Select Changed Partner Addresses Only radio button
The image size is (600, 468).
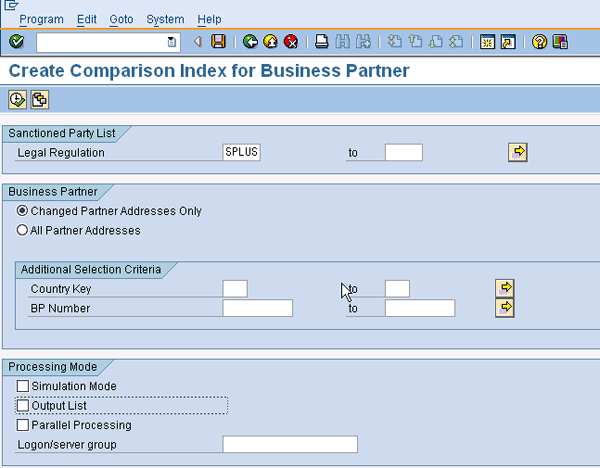(22, 210)
